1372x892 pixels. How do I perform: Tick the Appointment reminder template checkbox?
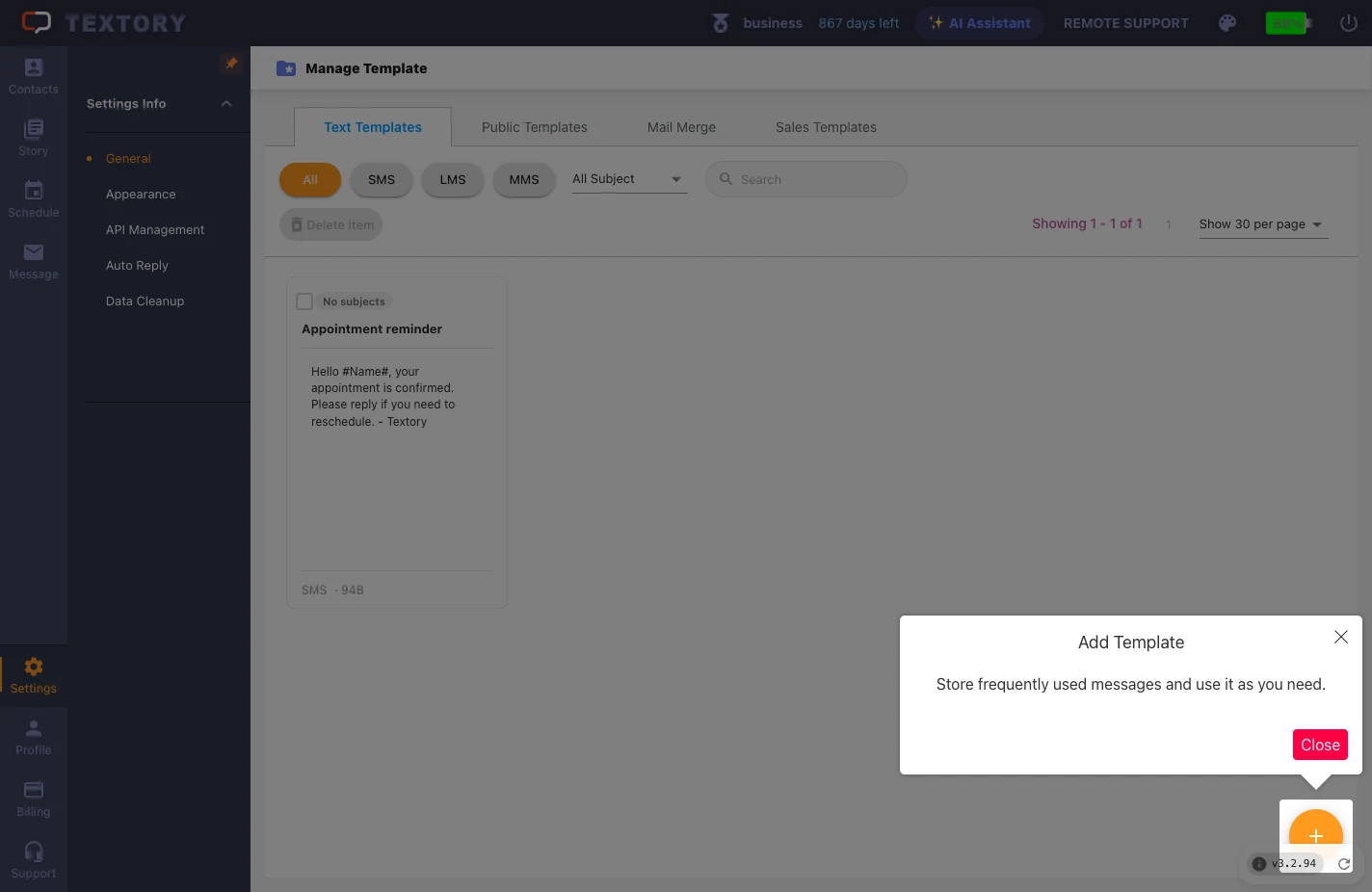(x=304, y=302)
